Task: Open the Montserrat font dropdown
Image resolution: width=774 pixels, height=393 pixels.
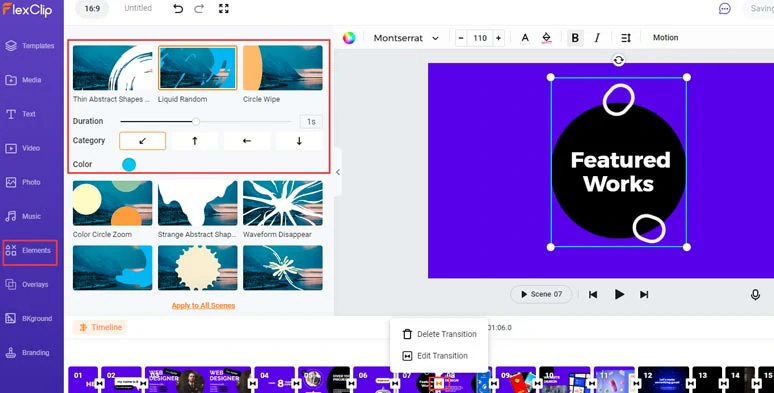Action: [406, 38]
